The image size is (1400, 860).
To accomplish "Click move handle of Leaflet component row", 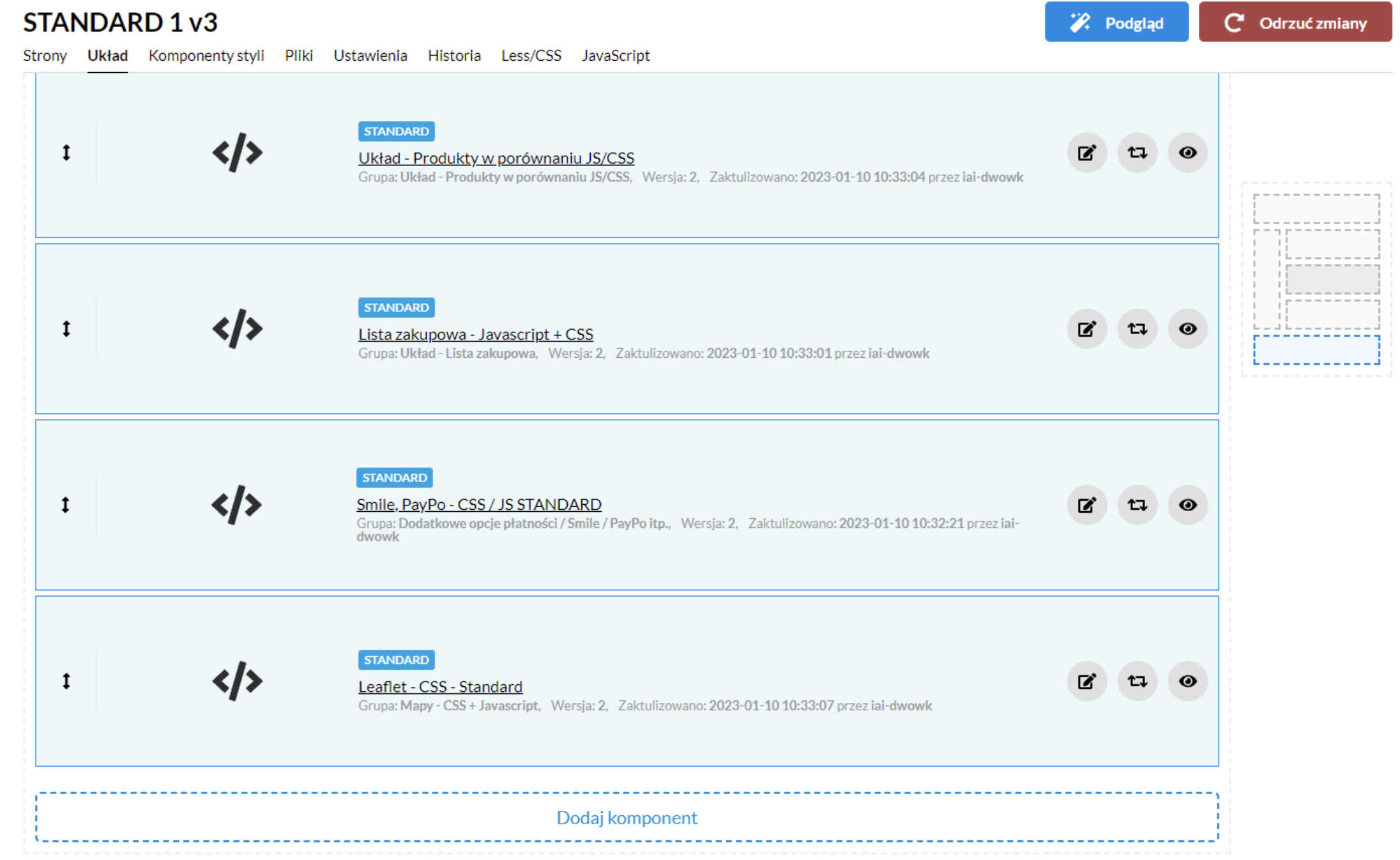I will pos(66,681).
